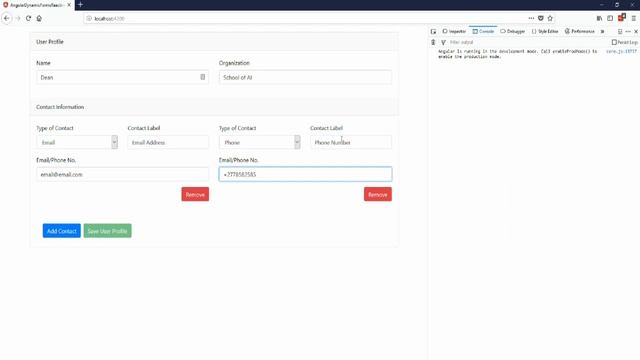Click the localhost address bar
The image size is (640, 360).
point(306,18)
